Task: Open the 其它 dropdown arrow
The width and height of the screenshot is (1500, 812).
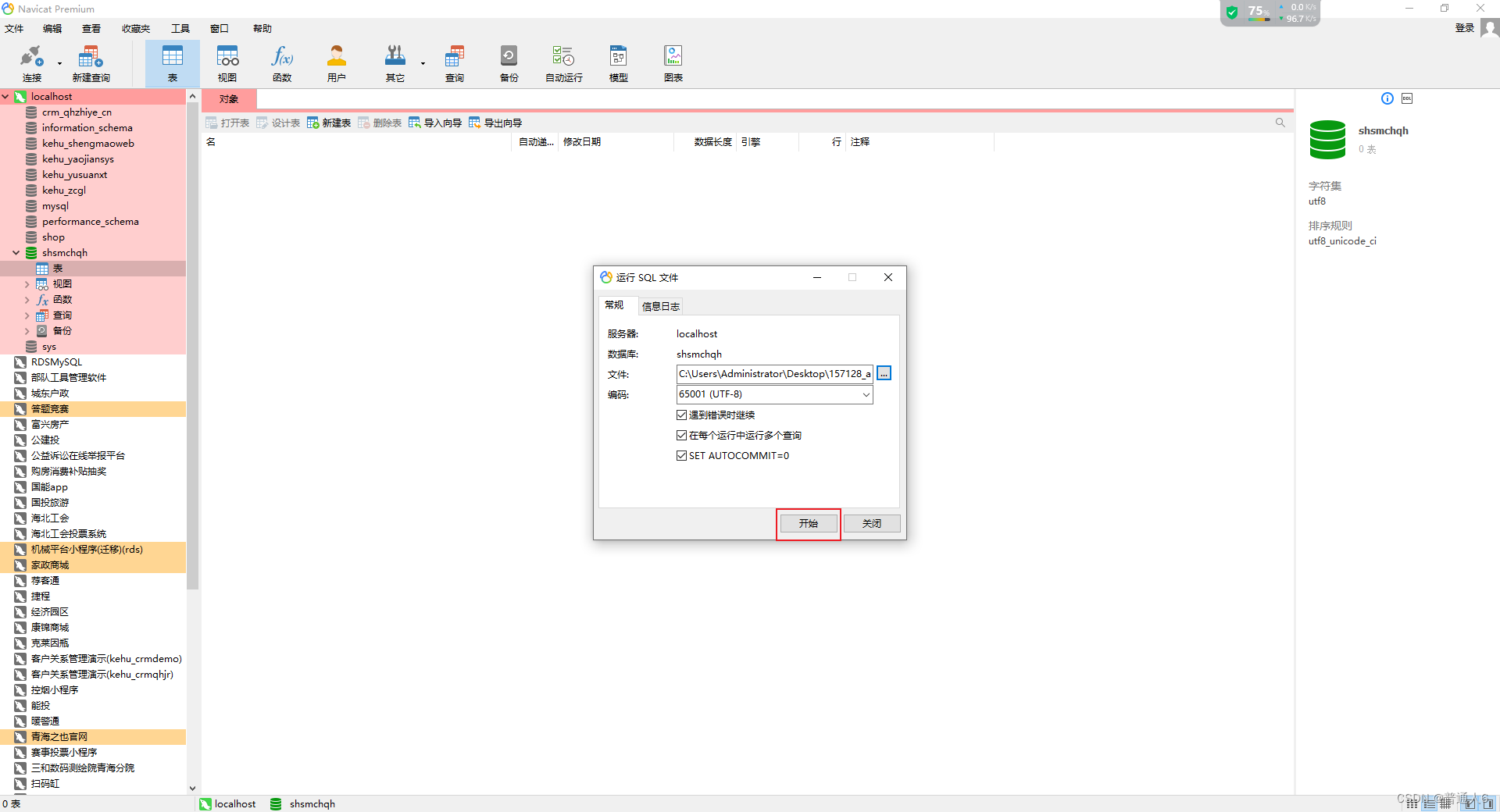Action: [x=423, y=64]
